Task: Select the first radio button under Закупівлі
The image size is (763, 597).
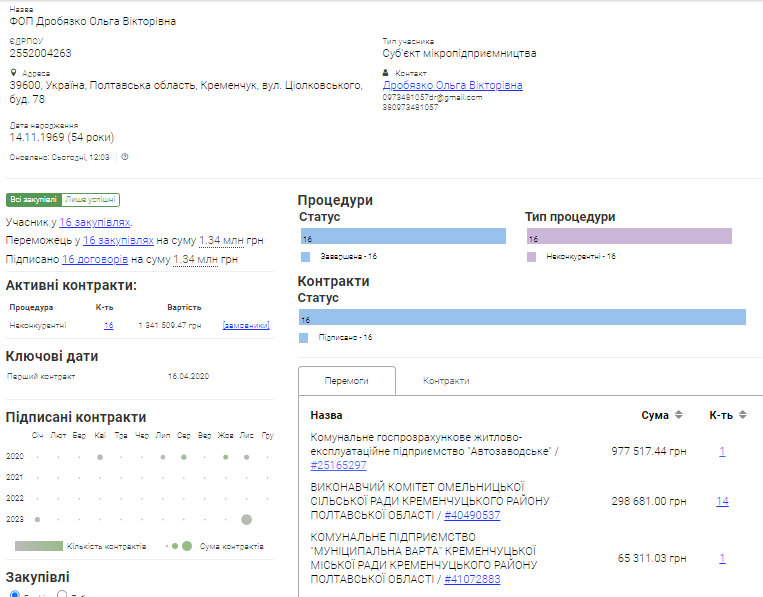Action: pos(14,595)
